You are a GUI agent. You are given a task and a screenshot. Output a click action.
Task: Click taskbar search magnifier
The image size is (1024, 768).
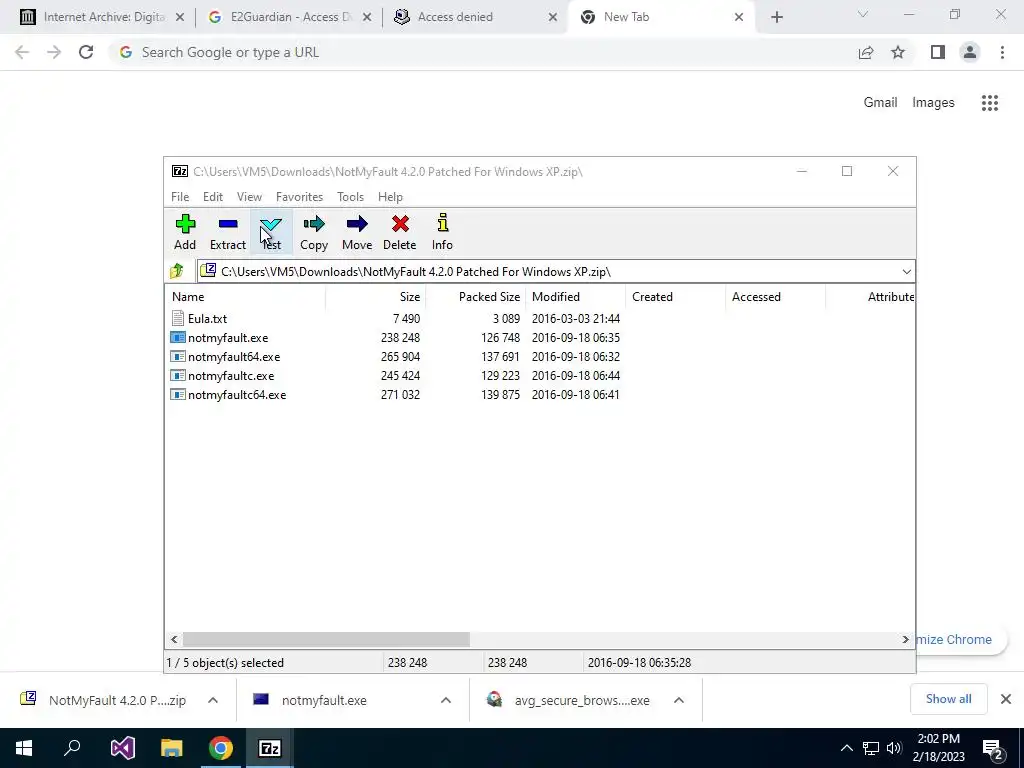click(72, 748)
